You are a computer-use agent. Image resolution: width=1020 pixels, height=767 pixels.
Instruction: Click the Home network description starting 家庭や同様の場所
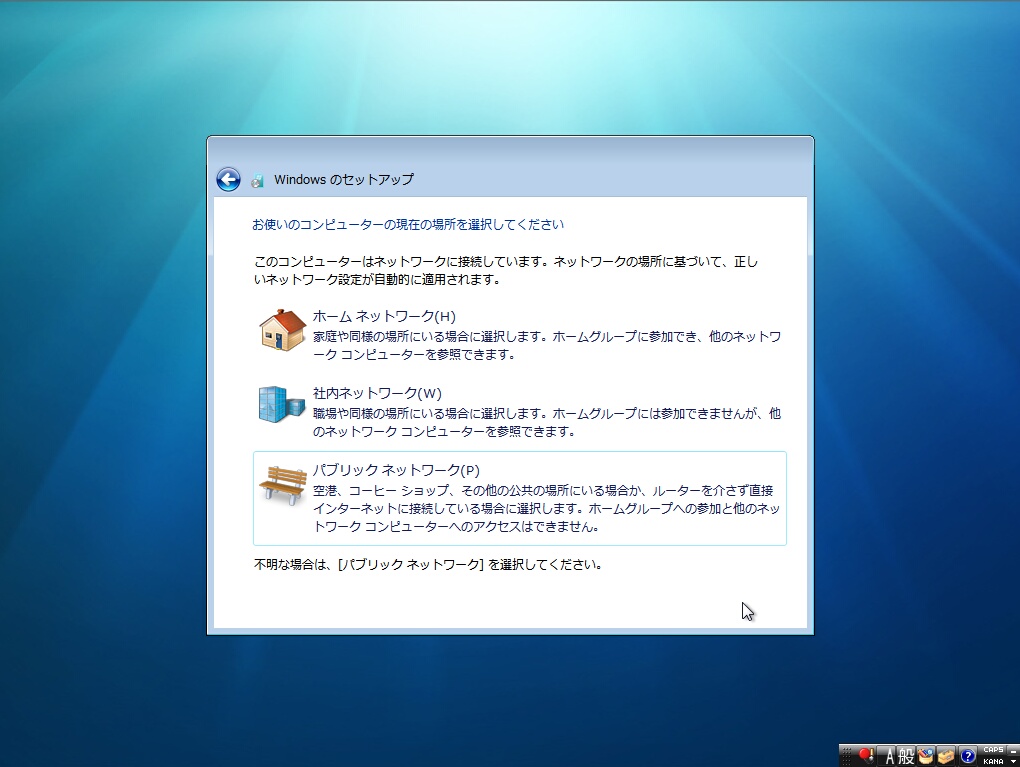tap(546, 345)
